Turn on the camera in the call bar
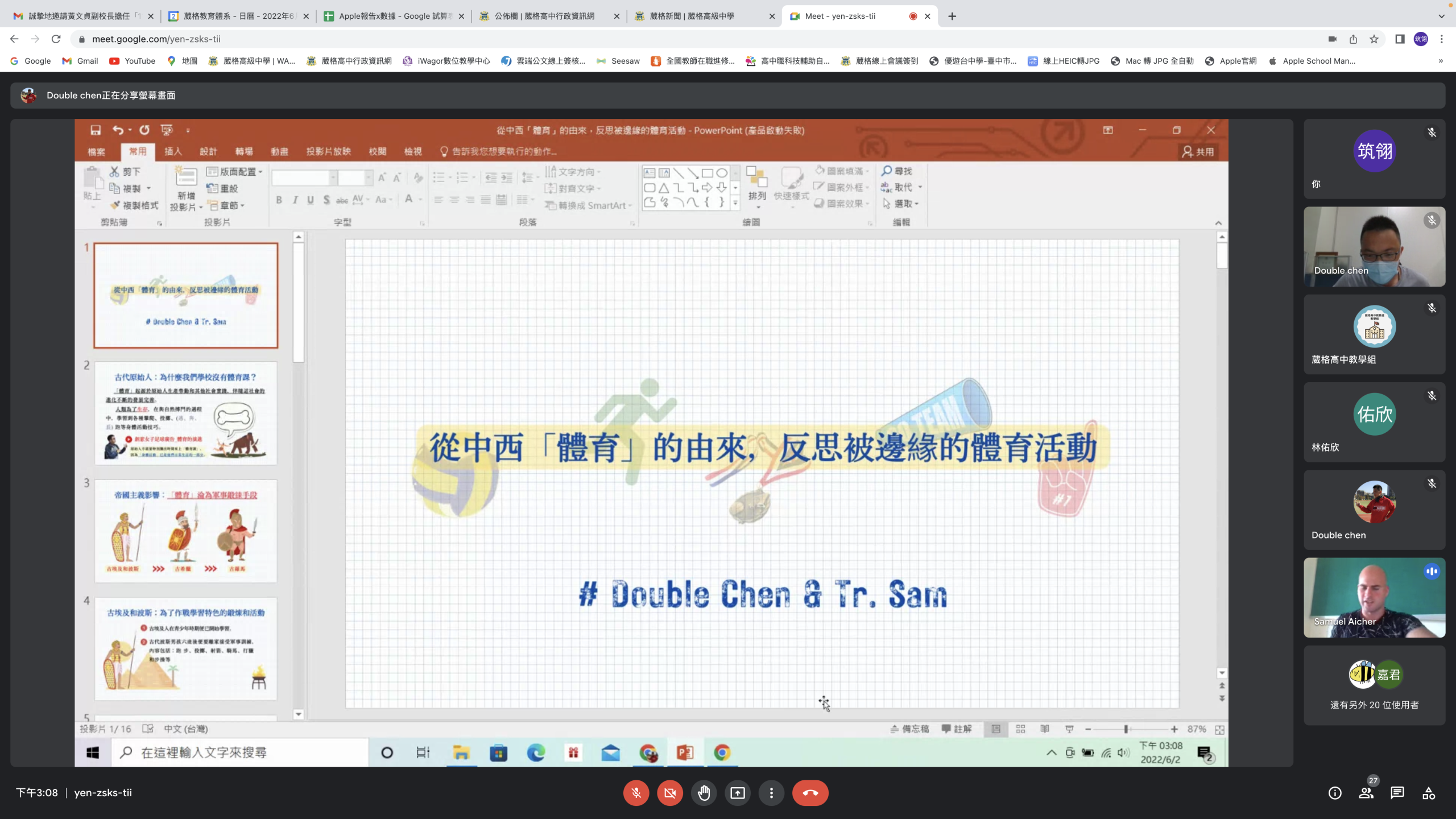 point(670,793)
